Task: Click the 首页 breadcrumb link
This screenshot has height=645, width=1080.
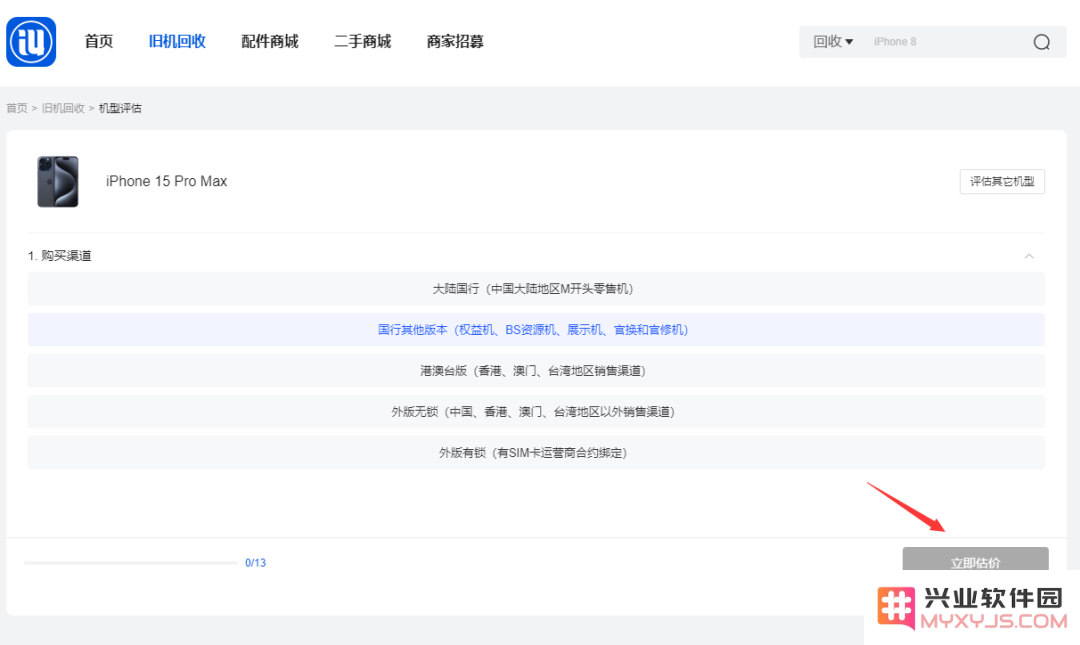Action: 17,108
